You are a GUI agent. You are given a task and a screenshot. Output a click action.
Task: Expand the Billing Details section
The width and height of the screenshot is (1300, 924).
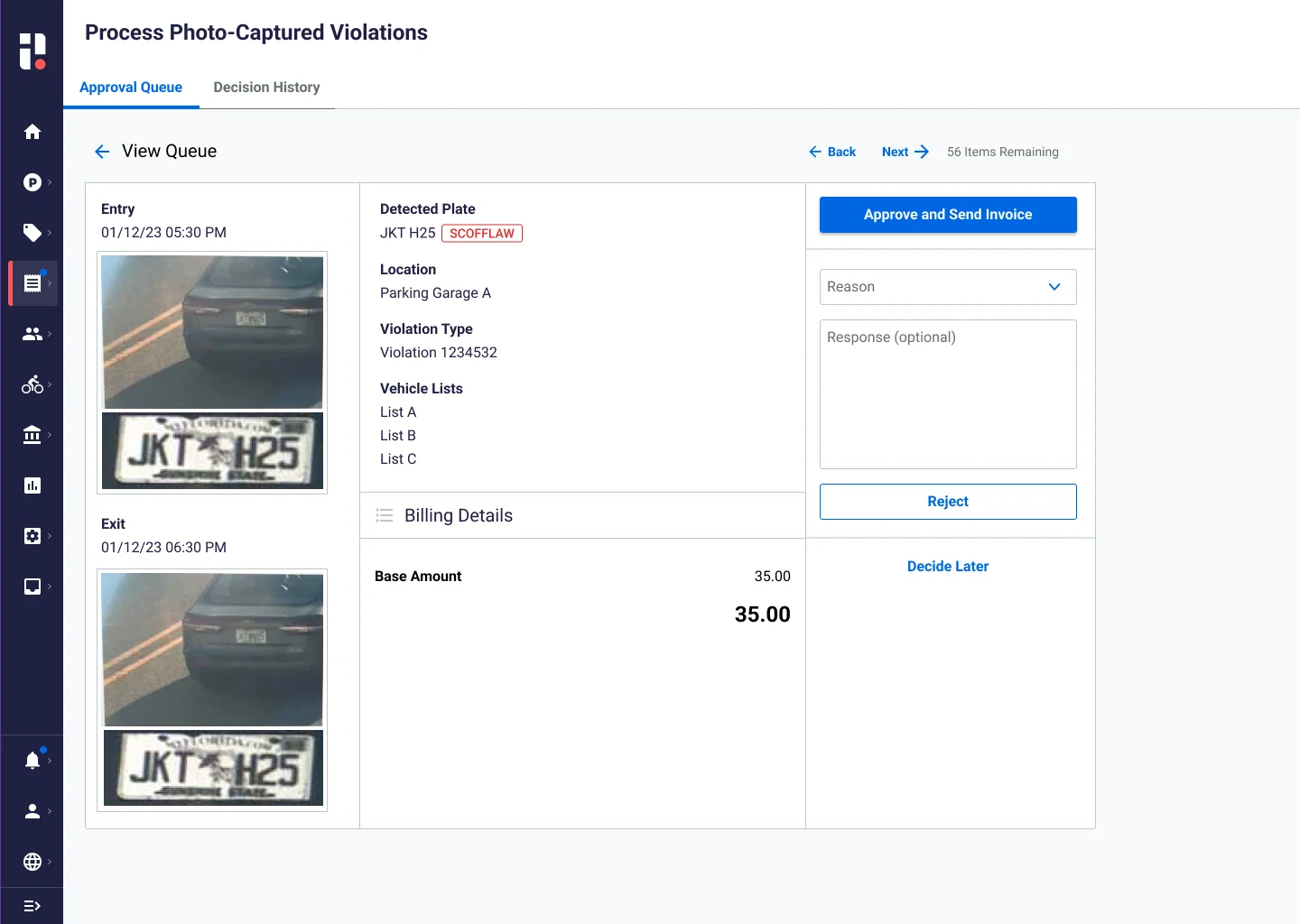[x=458, y=516]
